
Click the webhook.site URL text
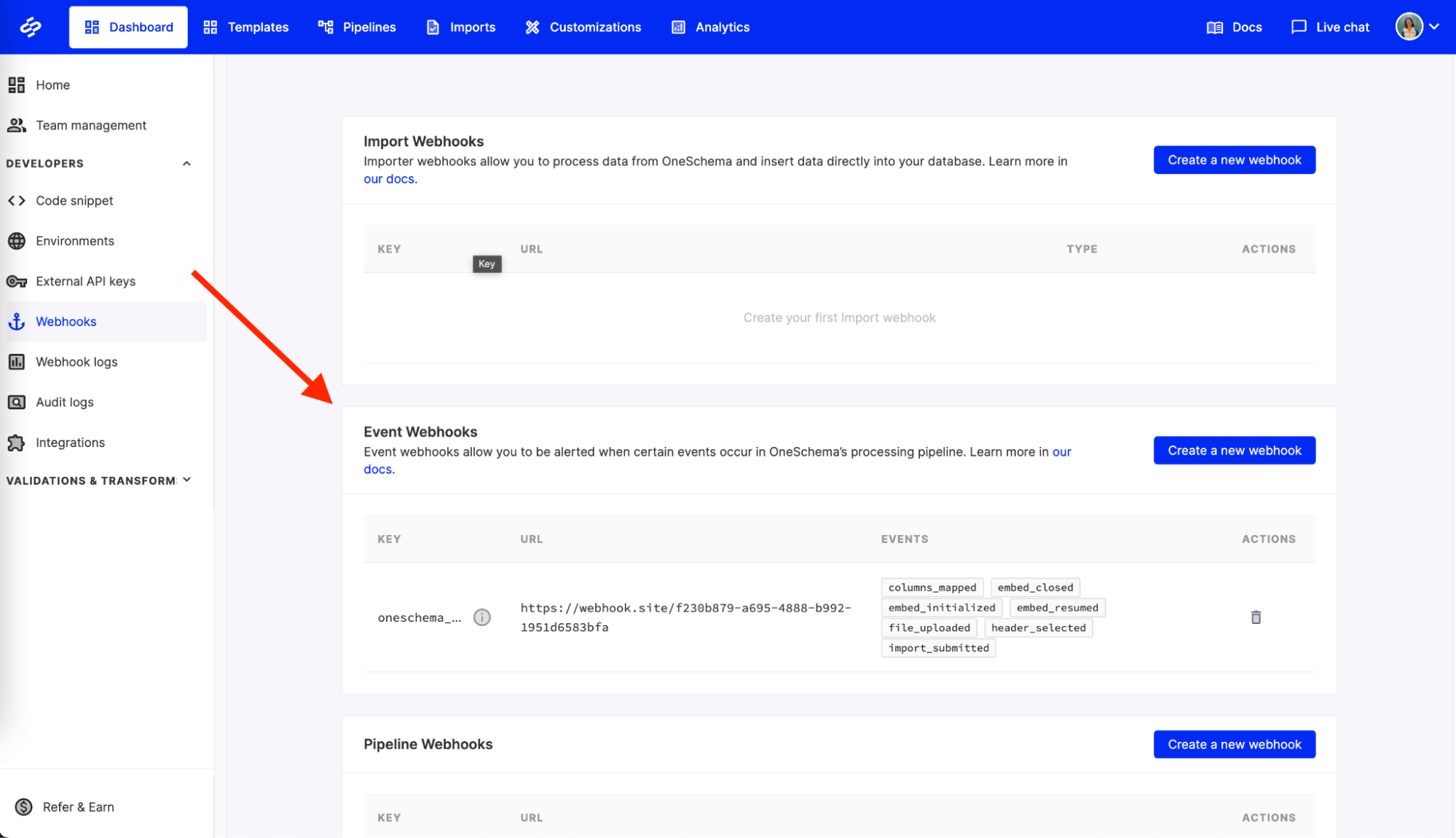point(685,617)
